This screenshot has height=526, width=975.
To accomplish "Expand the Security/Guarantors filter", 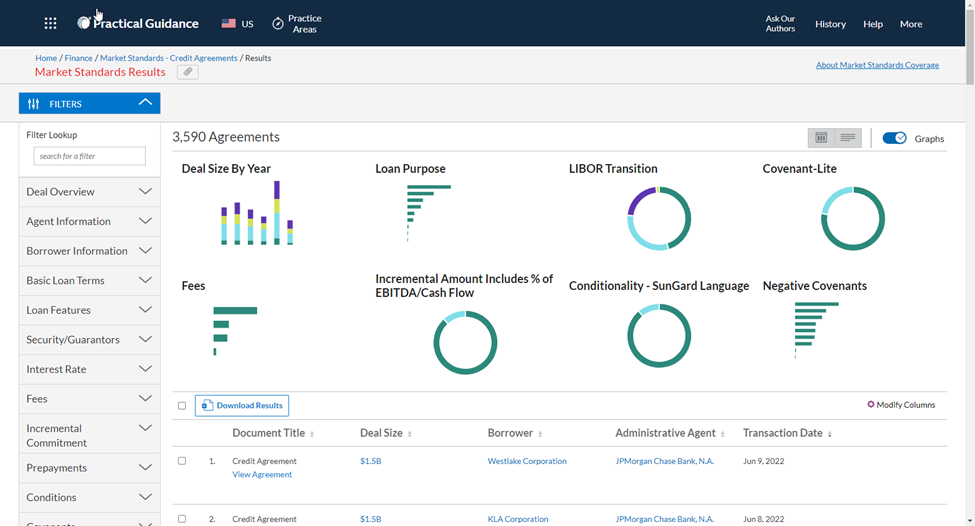I will [90, 339].
